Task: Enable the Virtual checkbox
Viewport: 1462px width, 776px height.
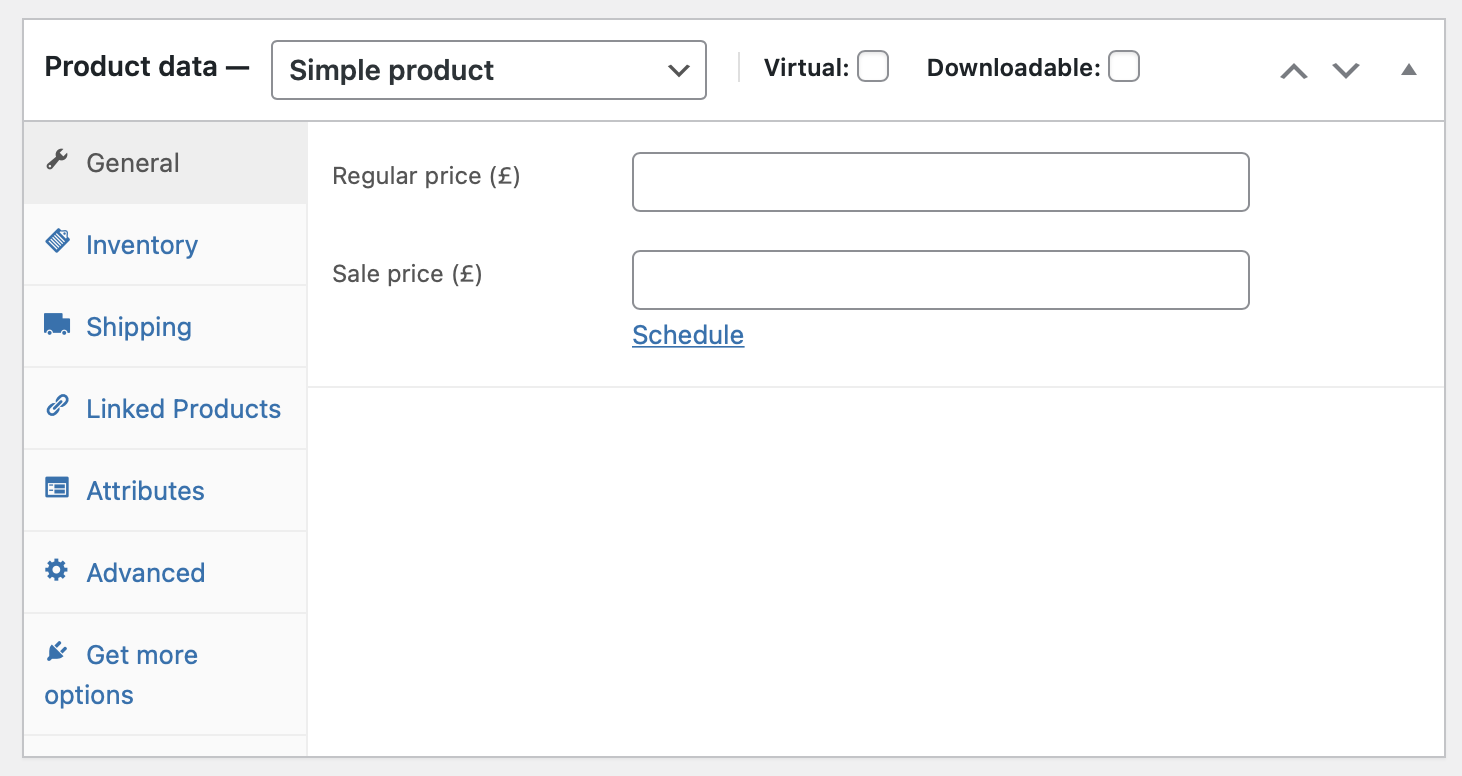Action: coord(873,67)
